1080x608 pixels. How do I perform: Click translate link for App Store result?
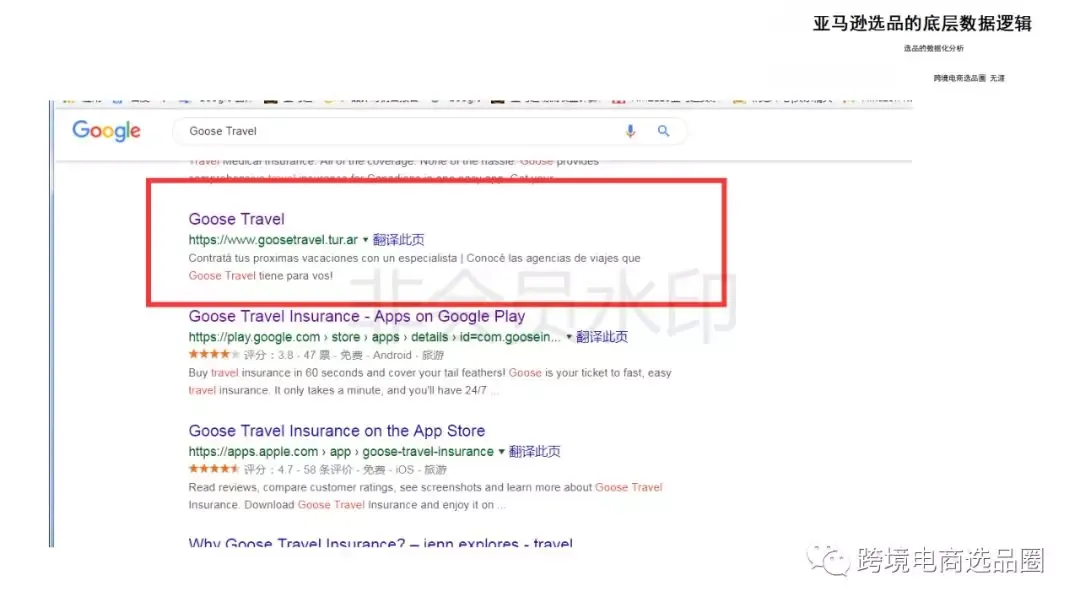[x=534, y=452]
